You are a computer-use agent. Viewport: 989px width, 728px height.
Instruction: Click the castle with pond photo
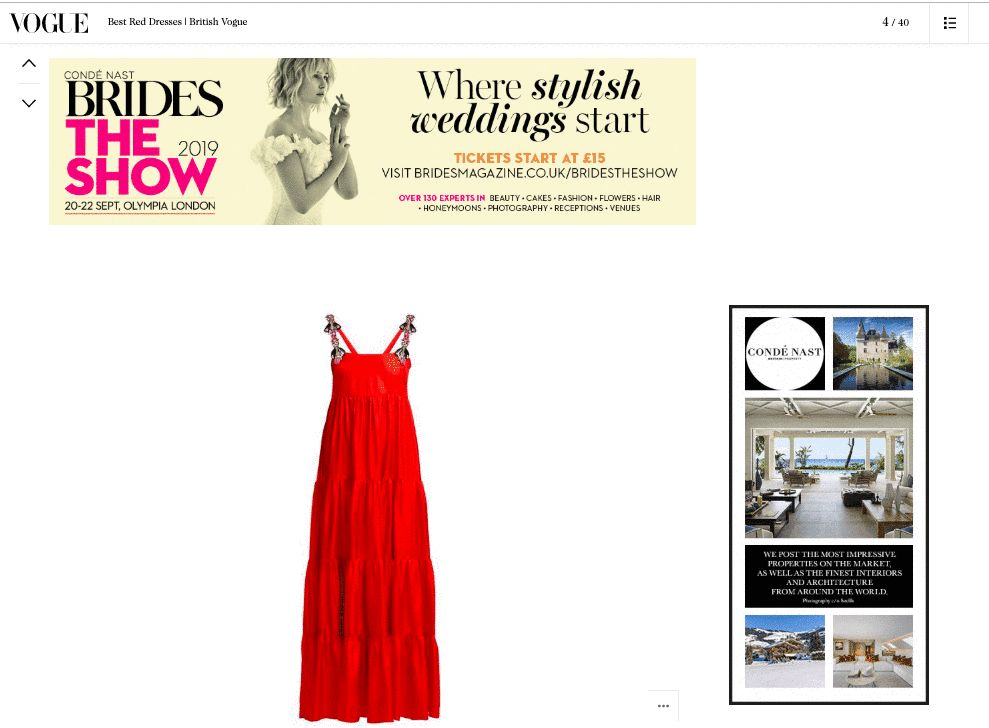coord(873,353)
